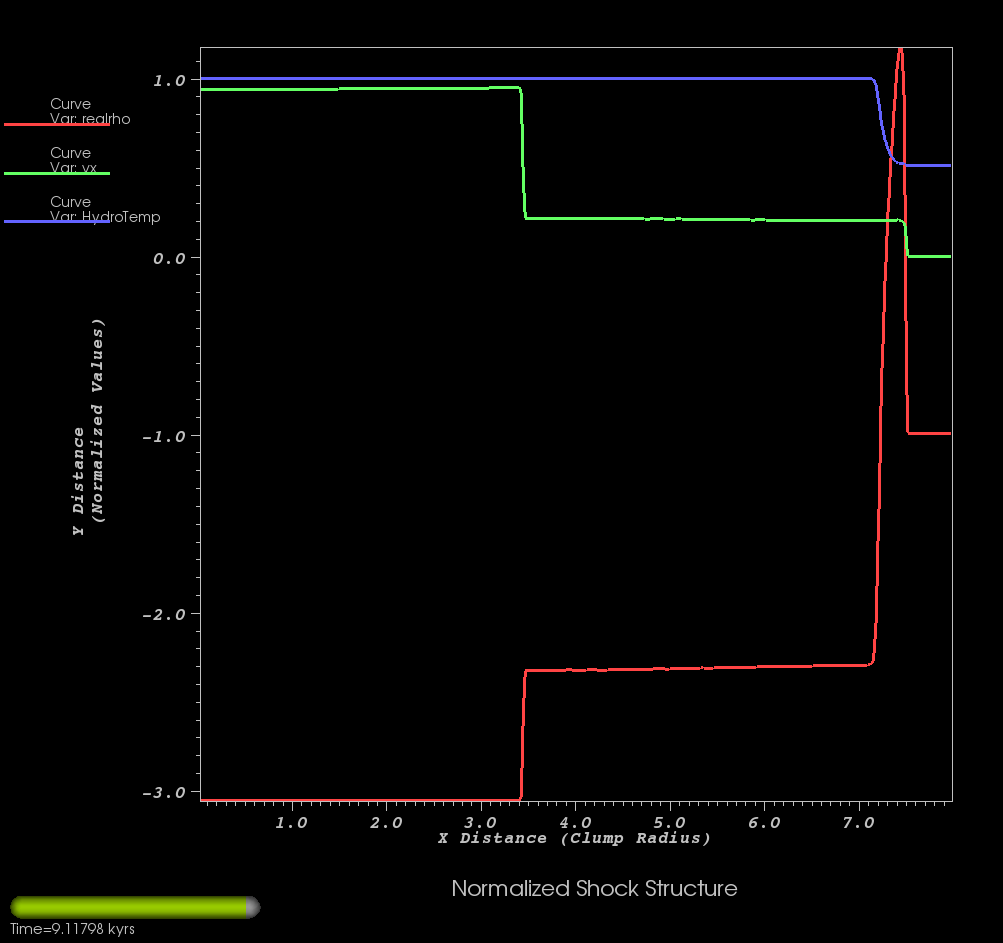
Task: Click the 'Time=9.11798 kyrs' text
Action: tap(72, 929)
